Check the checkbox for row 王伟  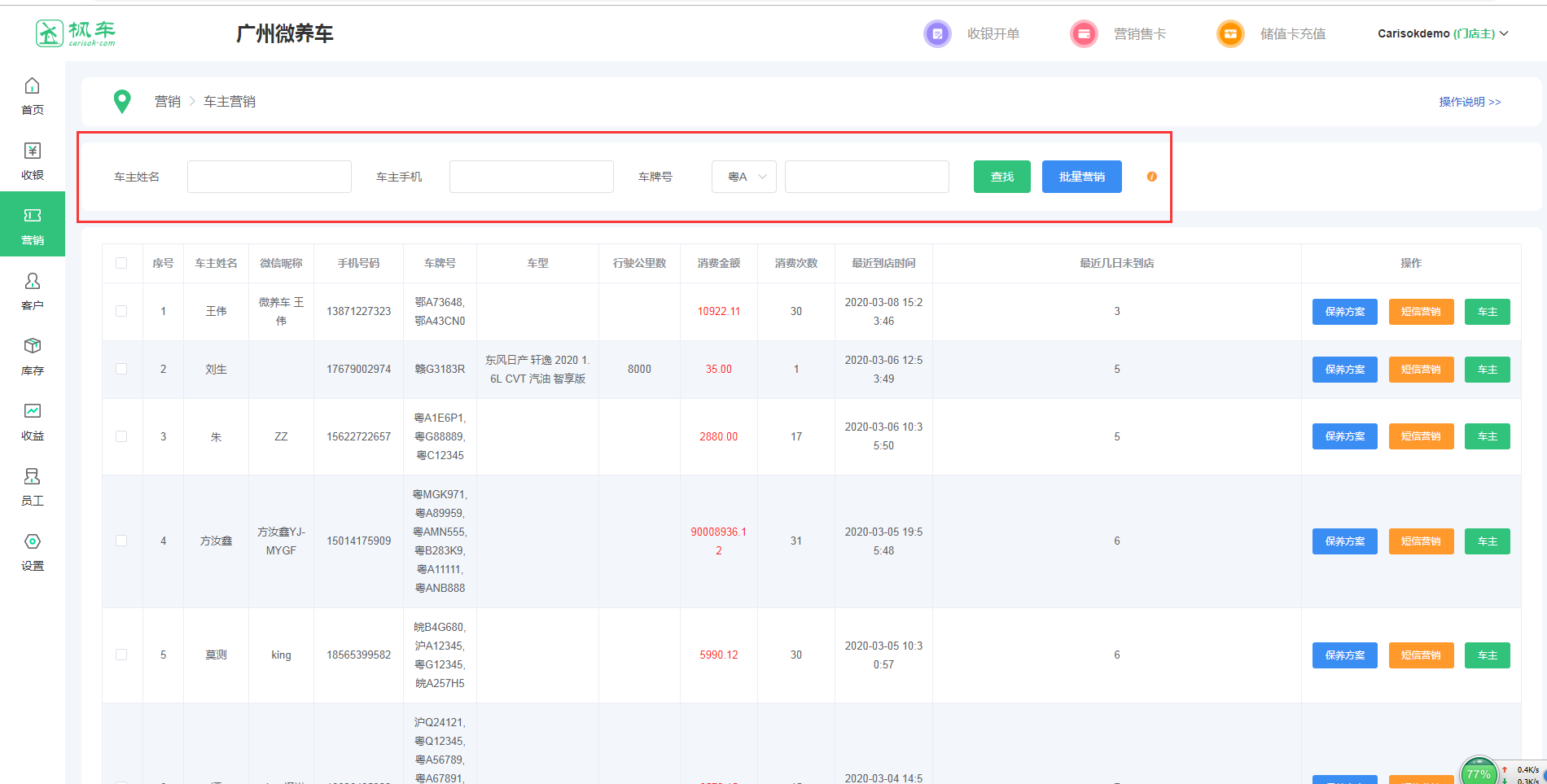pos(121,311)
